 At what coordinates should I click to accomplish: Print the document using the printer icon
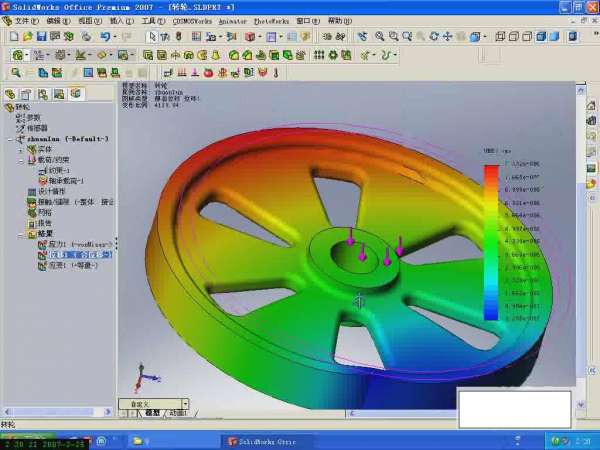coord(86,37)
